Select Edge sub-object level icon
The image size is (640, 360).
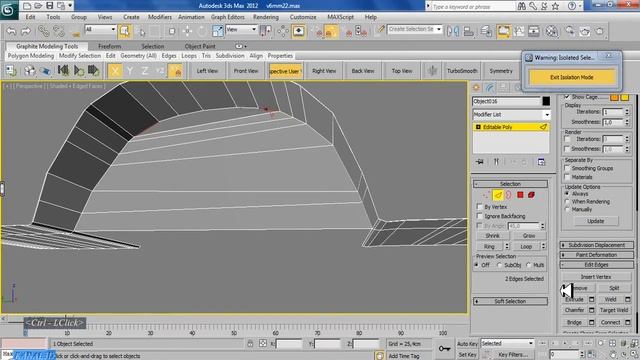click(x=498, y=195)
